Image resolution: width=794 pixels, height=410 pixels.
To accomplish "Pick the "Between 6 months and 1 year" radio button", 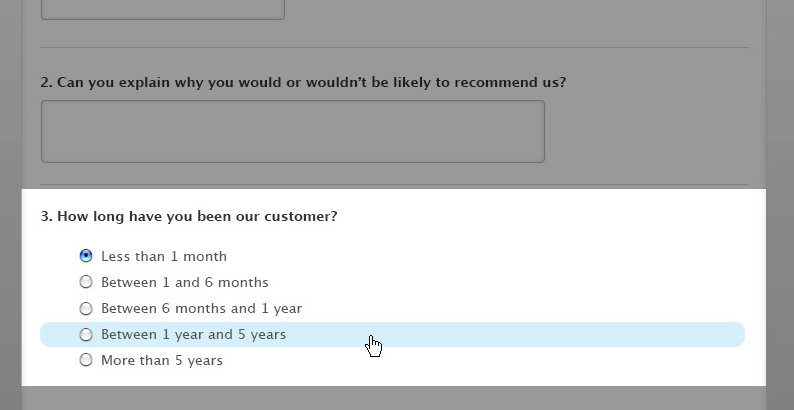I will point(86,308).
